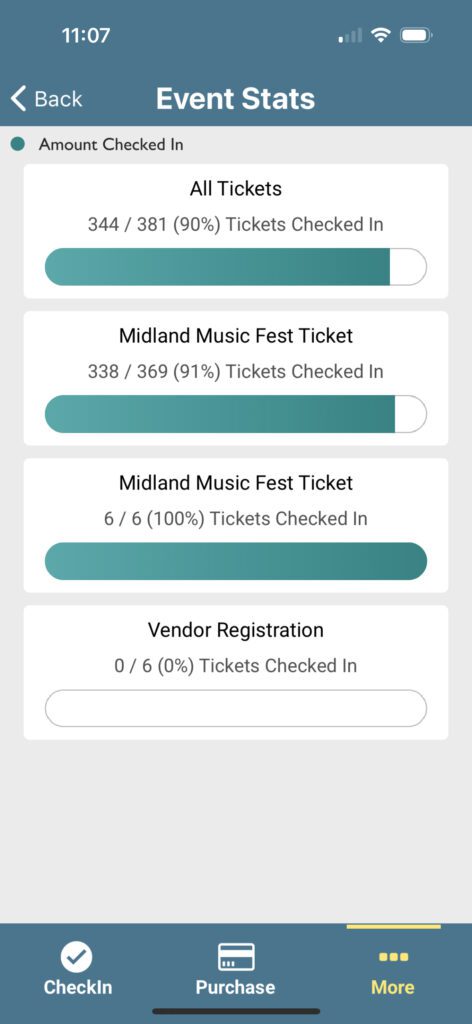Click the 338 / 369 Tickets Checked In text
472x1024 pixels.
pyautogui.click(x=236, y=372)
